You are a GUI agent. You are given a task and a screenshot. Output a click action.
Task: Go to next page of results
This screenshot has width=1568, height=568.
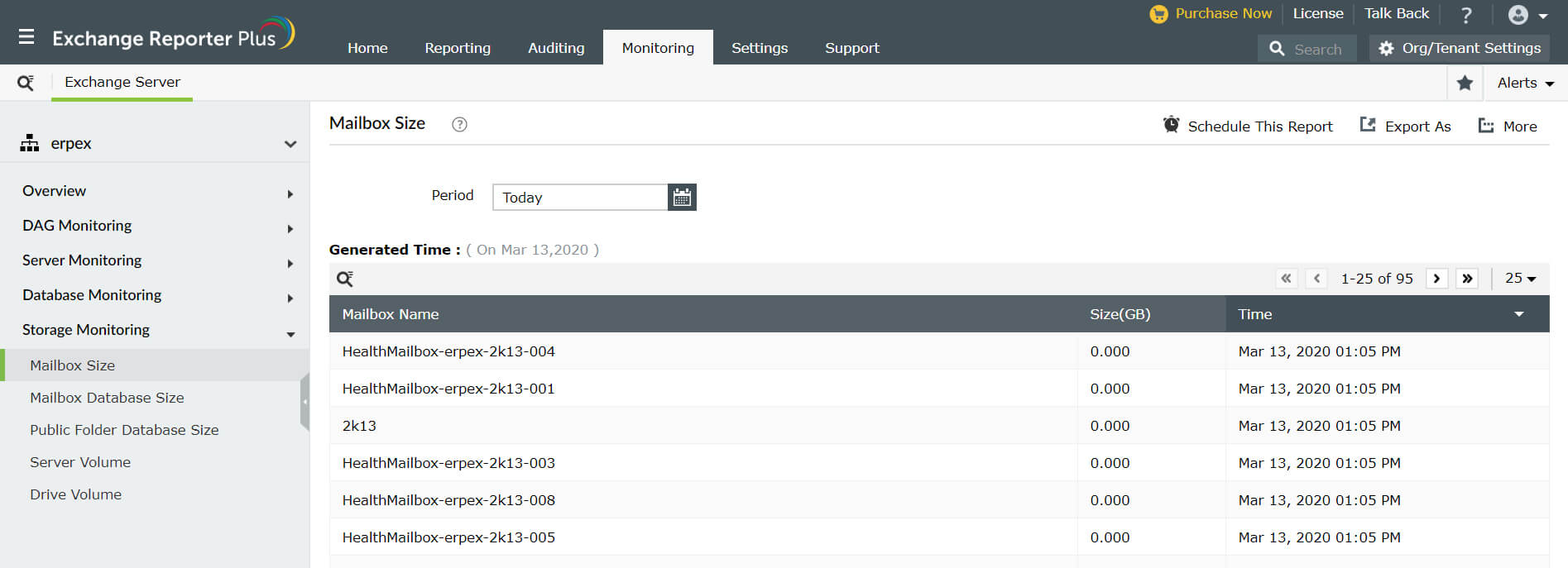point(1436,279)
